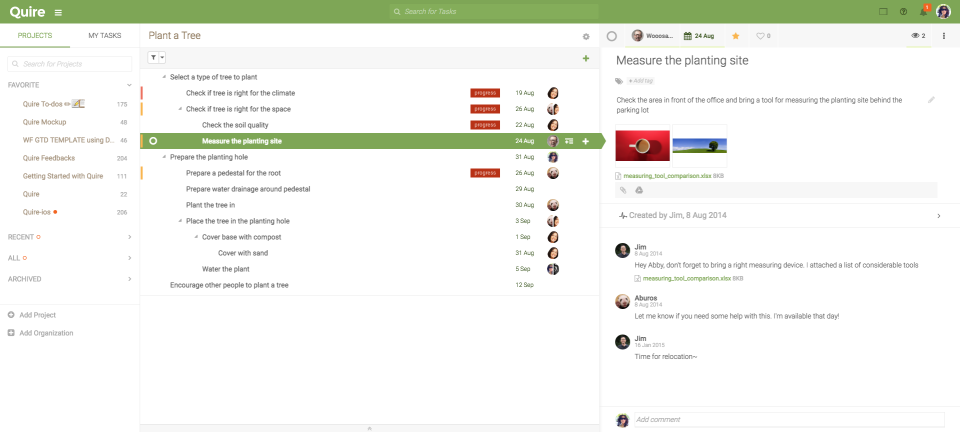
Task: Like the task with the heart icon
Action: [x=760, y=36]
